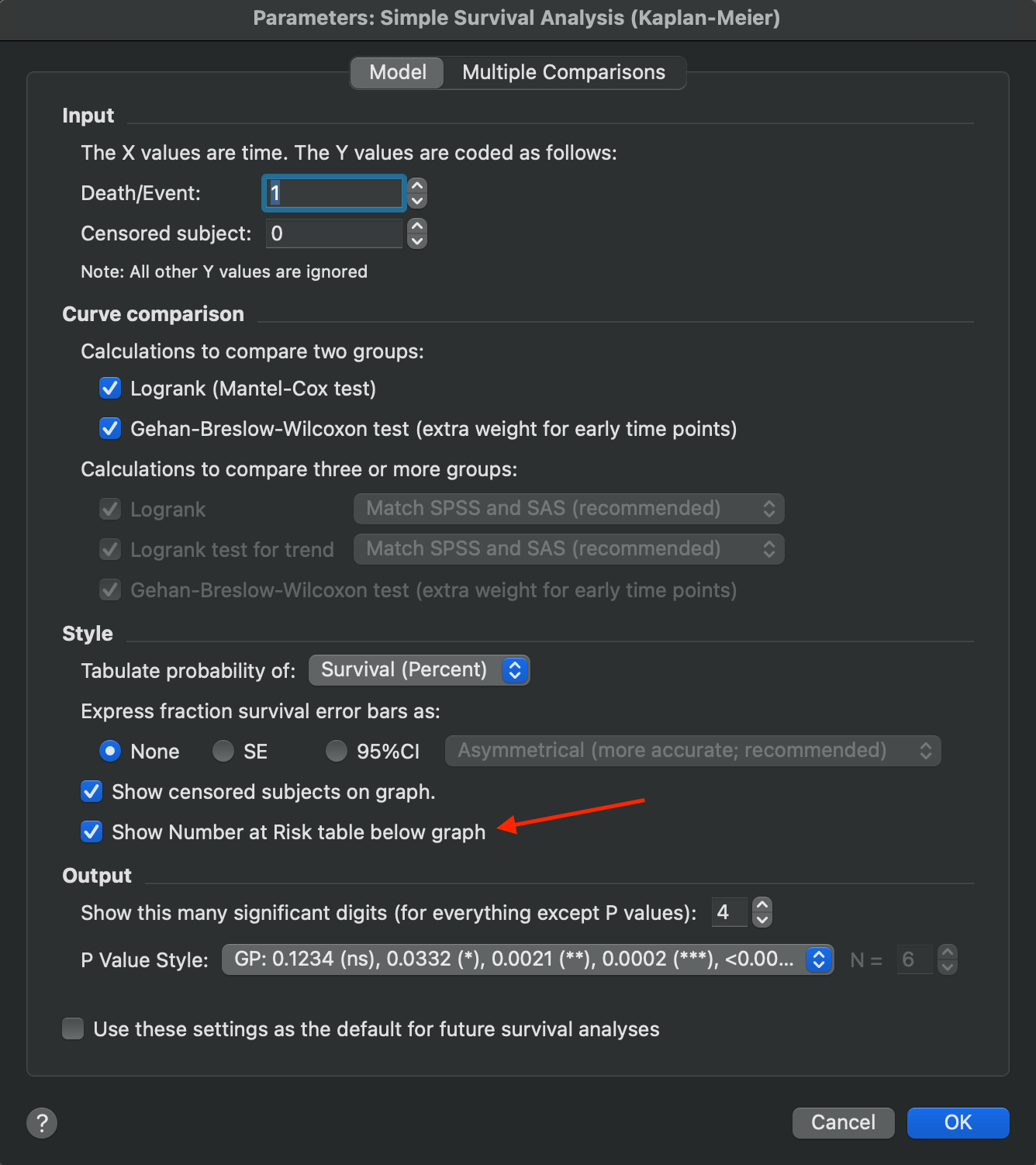Viewport: 1036px width, 1165px height.
Task: Select the Model tab
Action: [x=396, y=72]
